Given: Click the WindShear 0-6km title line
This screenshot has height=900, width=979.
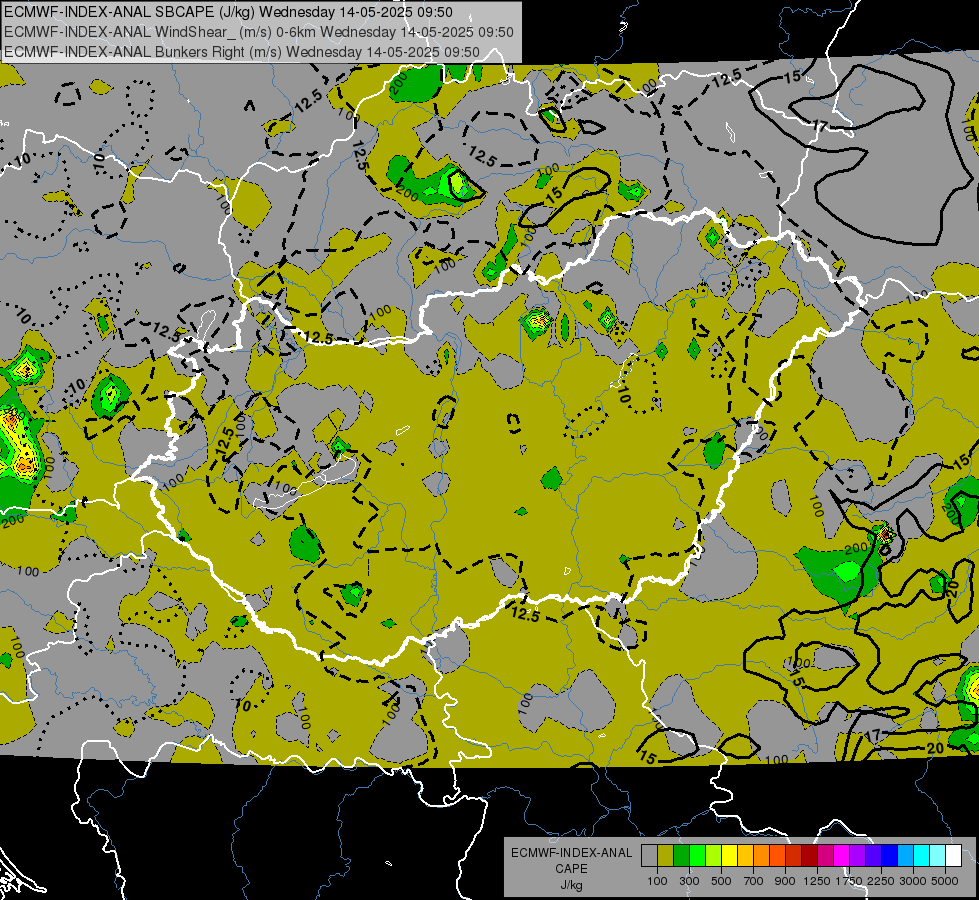Looking at the screenshot, I should [x=258, y=32].
